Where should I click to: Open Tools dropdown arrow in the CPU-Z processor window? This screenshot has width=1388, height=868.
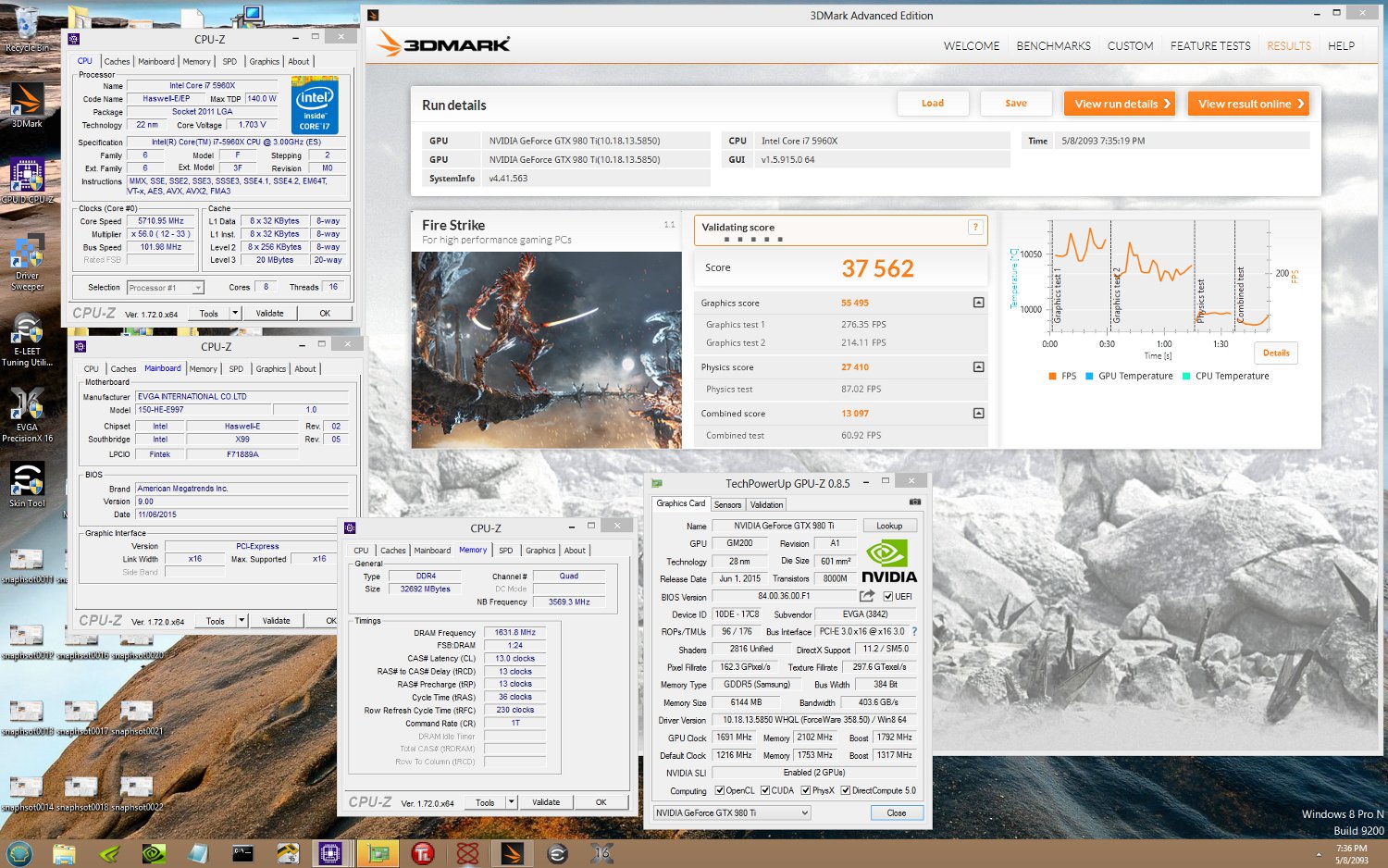click(235, 314)
